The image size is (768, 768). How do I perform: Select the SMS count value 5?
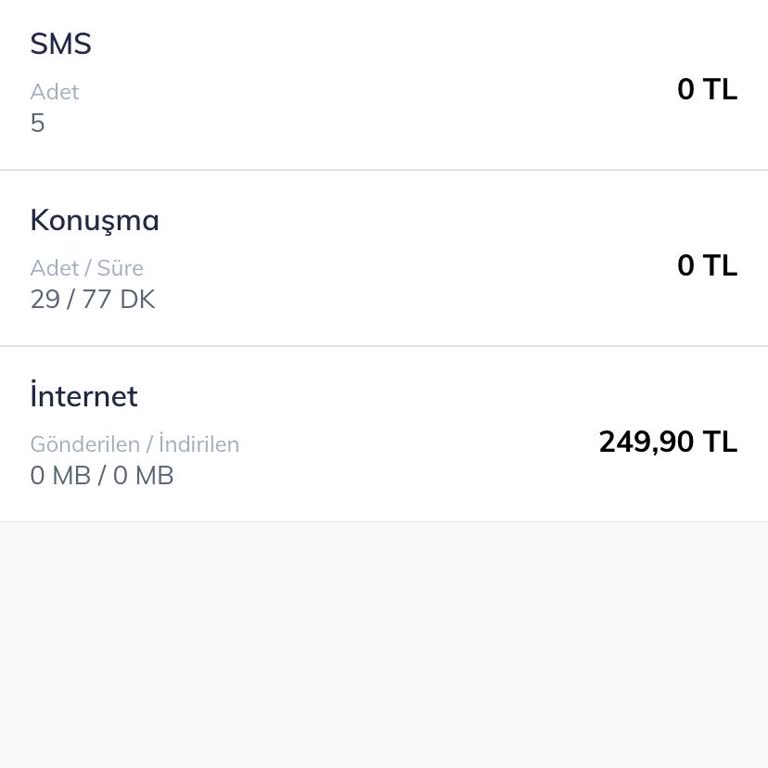click(38, 123)
